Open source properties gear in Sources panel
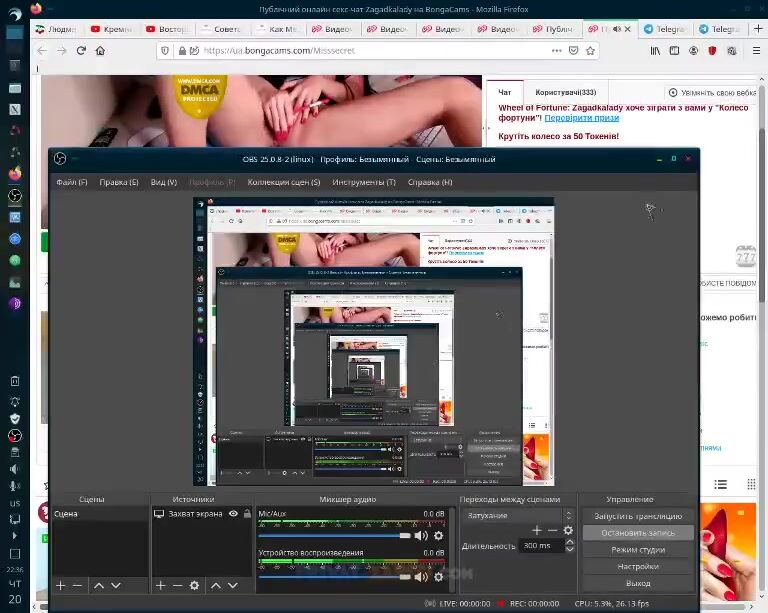 click(x=194, y=585)
